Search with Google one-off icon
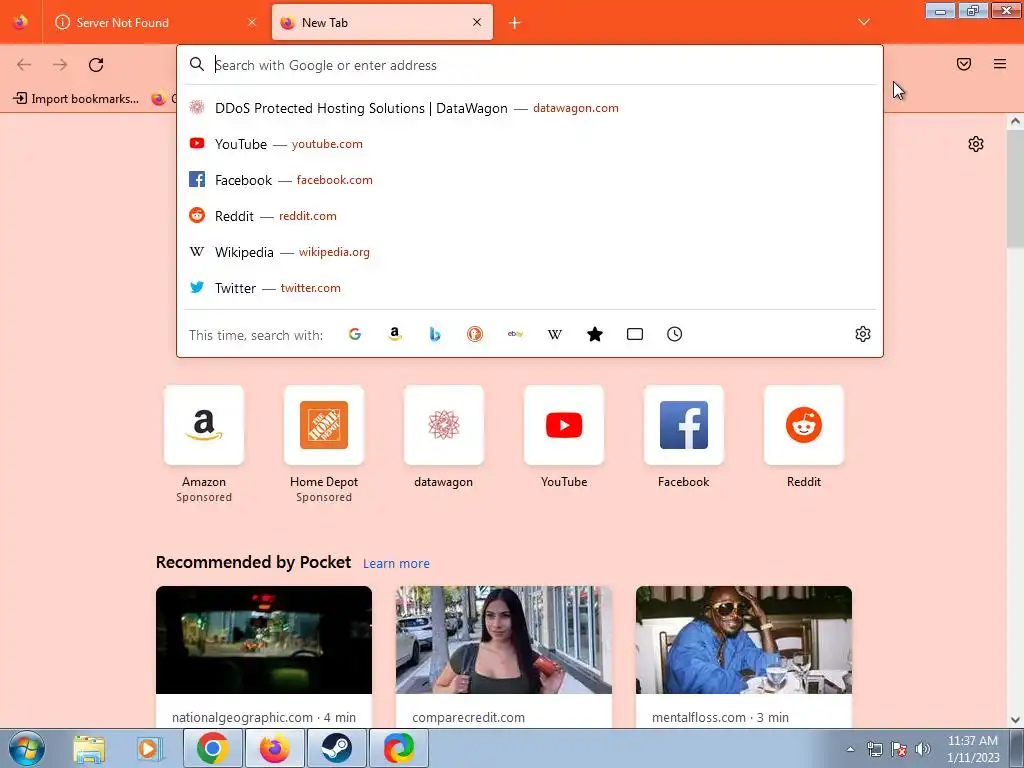This screenshot has height=768, width=1024. pos(355,334)
